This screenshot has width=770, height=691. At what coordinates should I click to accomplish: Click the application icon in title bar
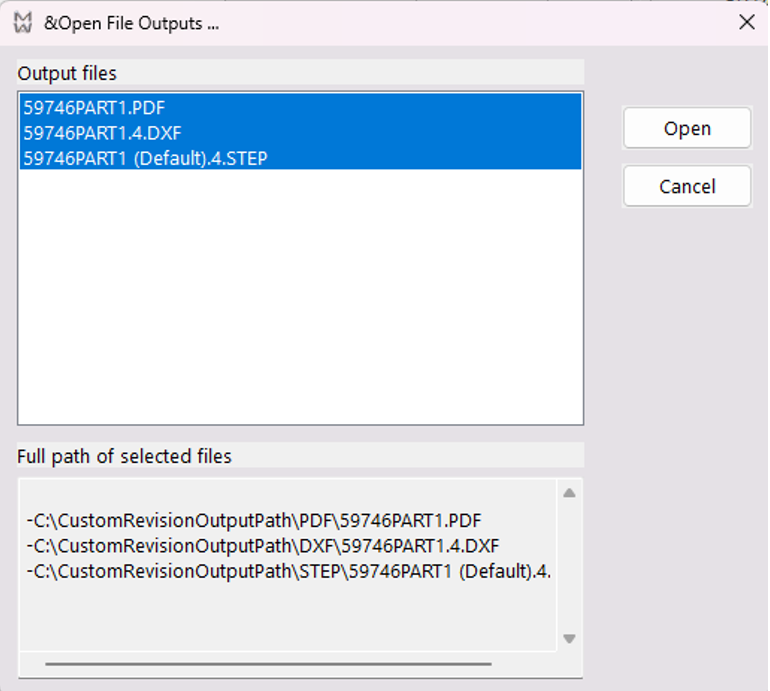23,23
